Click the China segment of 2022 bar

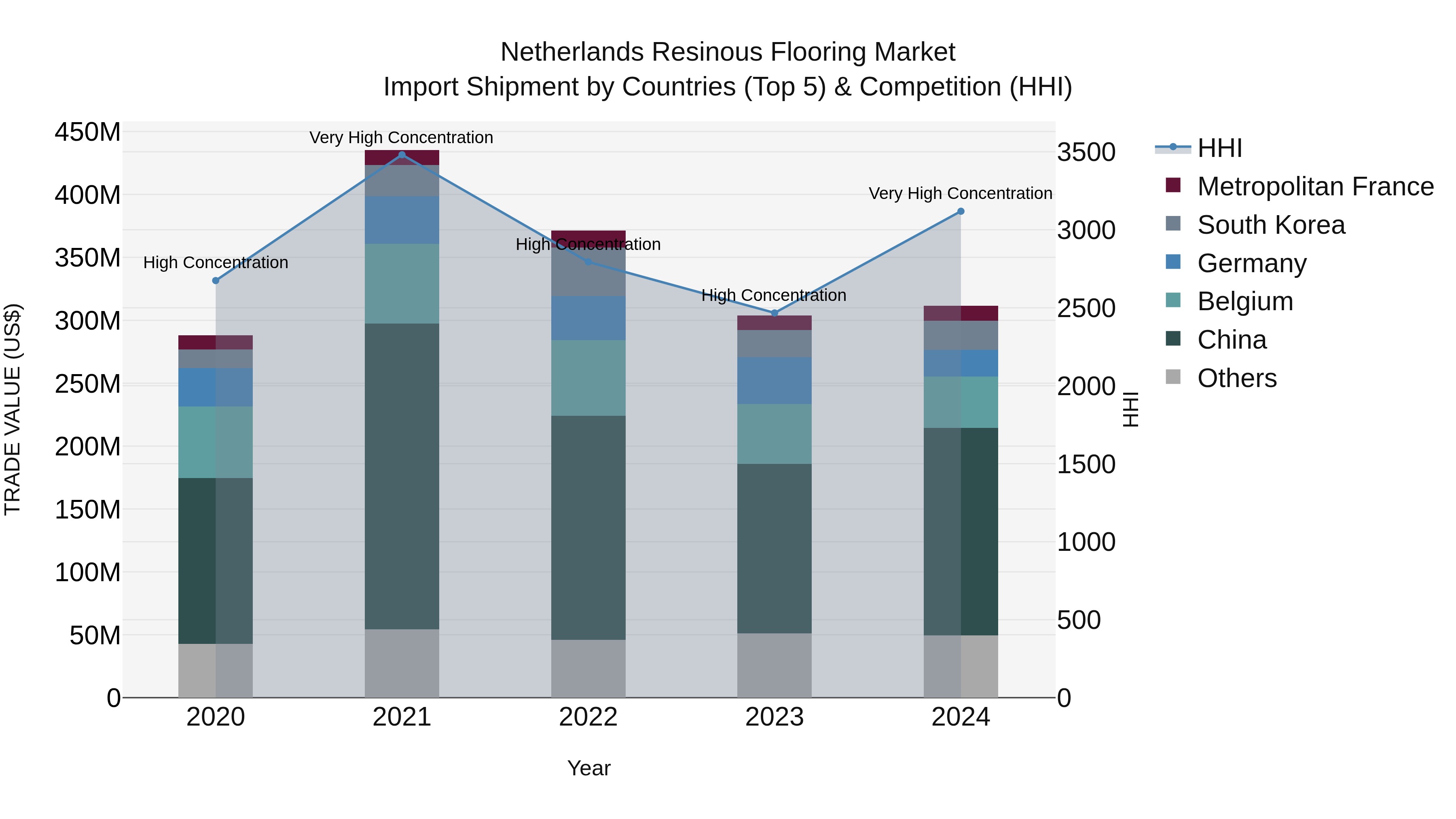pyautogui.click(x=588, y=528)
